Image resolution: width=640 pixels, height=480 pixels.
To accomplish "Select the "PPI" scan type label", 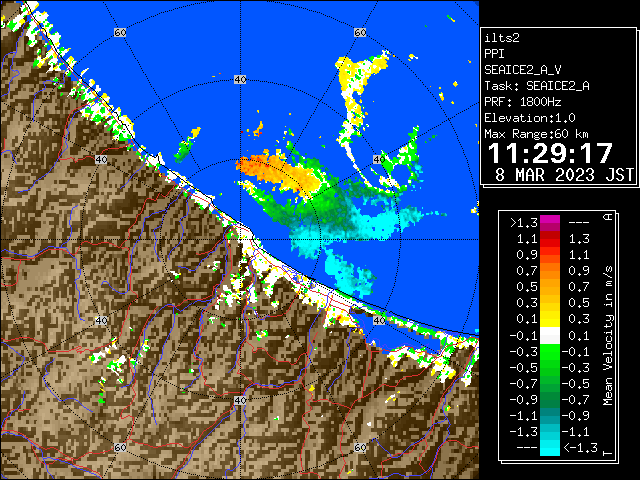I will click(x=494, y=54).
